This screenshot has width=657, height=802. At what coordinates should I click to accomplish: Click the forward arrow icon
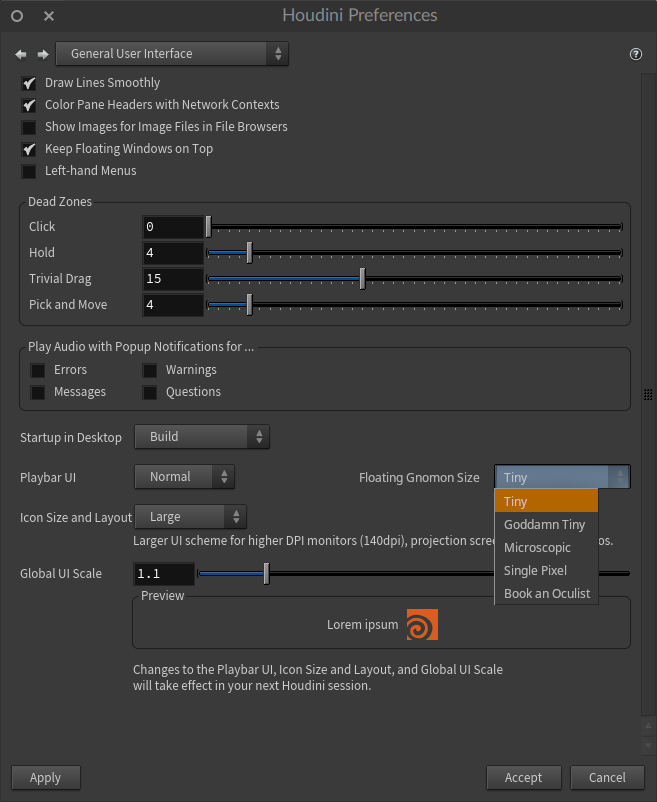pyautogui.click(x=43, y=54)
